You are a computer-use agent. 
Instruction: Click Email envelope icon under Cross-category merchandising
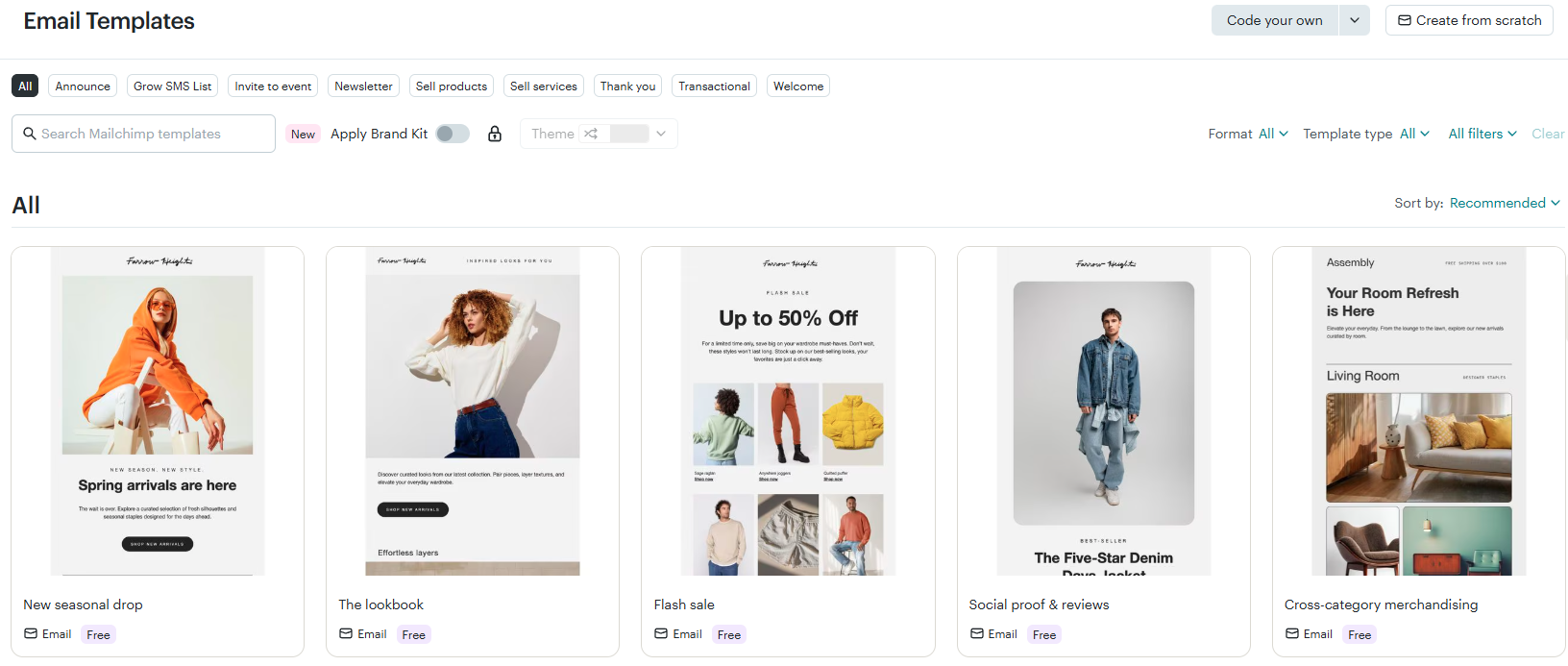coord(1292,633)
